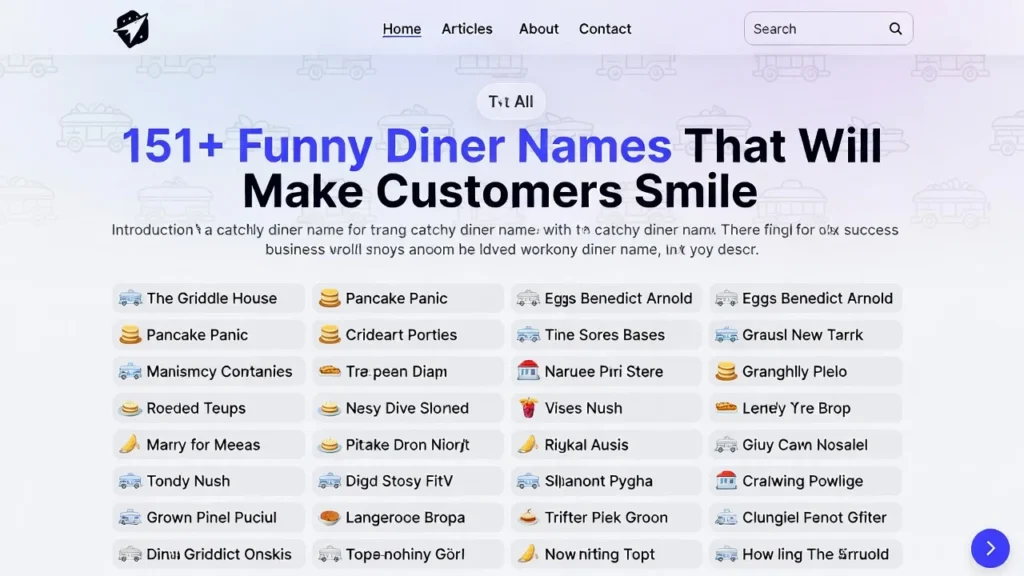Click the paper-plane logo icon top left
The height and width of the screenshot is (576, 1024).
131,28
